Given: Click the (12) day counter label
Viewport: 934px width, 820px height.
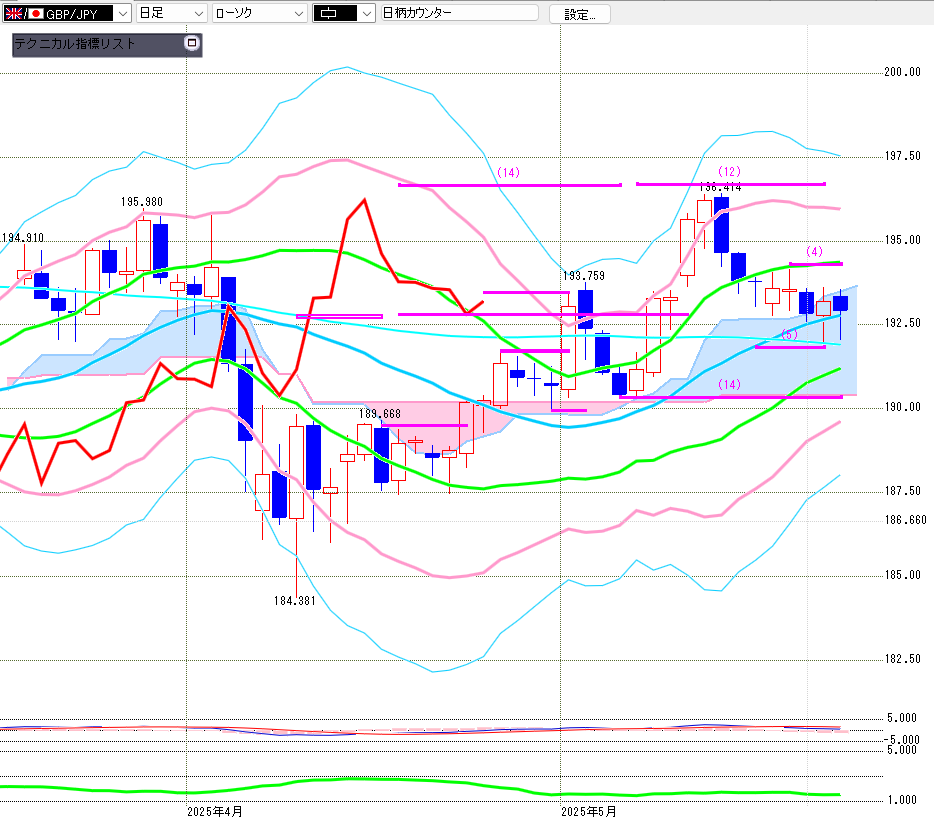Looking at the screenshot, I should [730, 172].
